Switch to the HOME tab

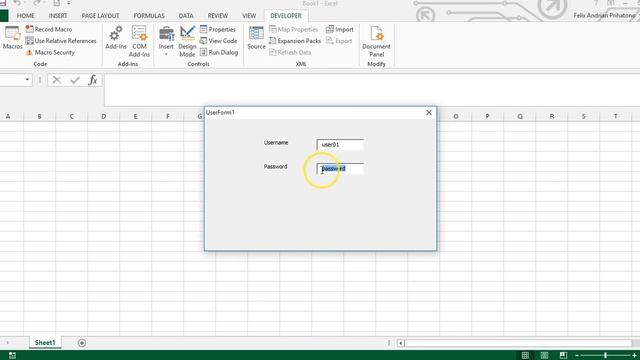coord(25,16)
